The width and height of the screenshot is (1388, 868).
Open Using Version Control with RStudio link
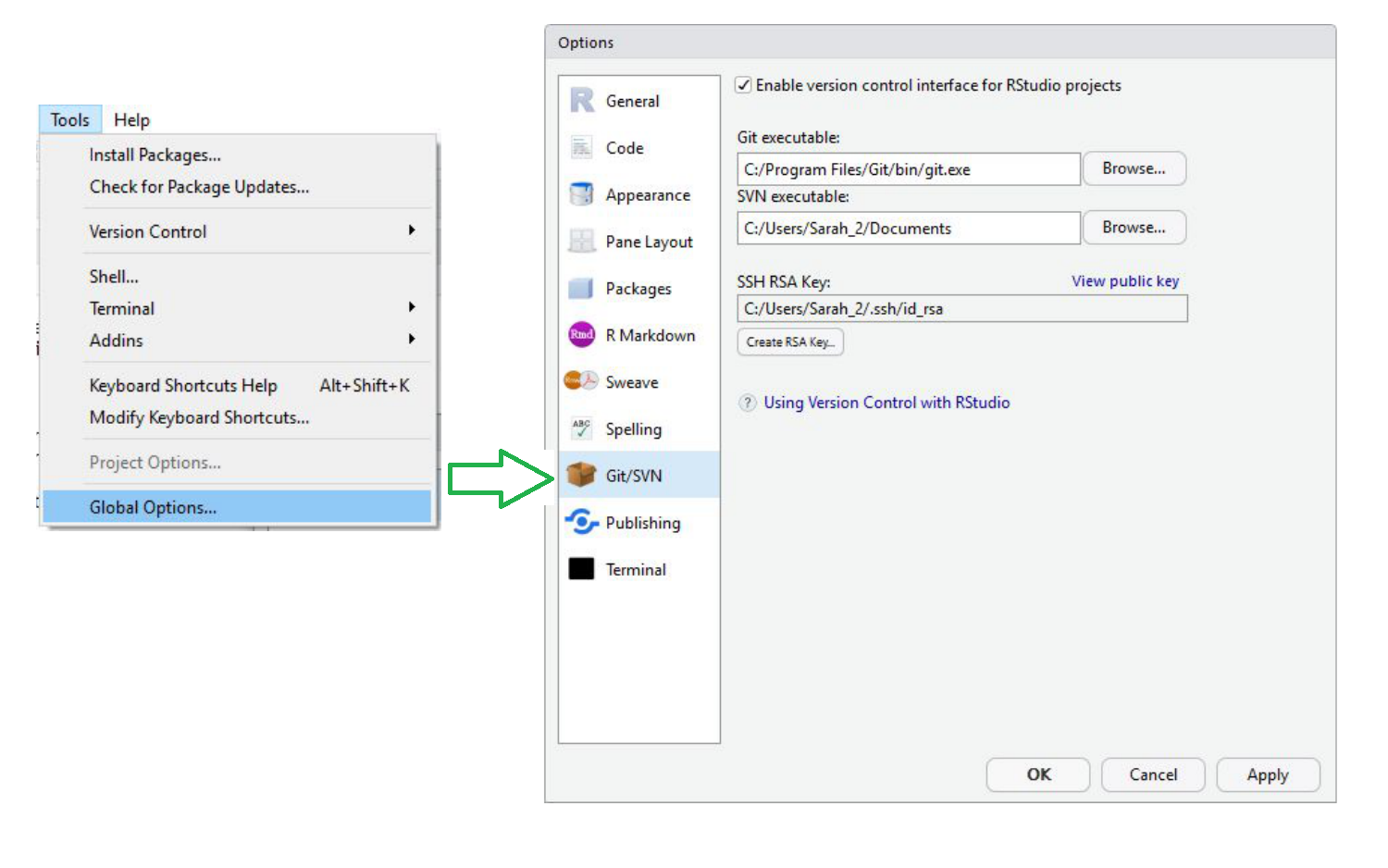[886, 403]
